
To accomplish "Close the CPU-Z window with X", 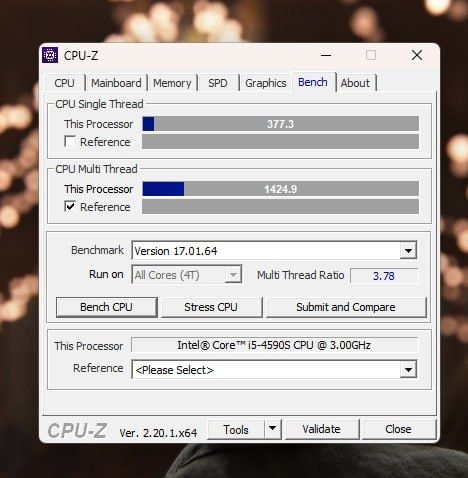I will pyautogui.click(x=417, y=55).
